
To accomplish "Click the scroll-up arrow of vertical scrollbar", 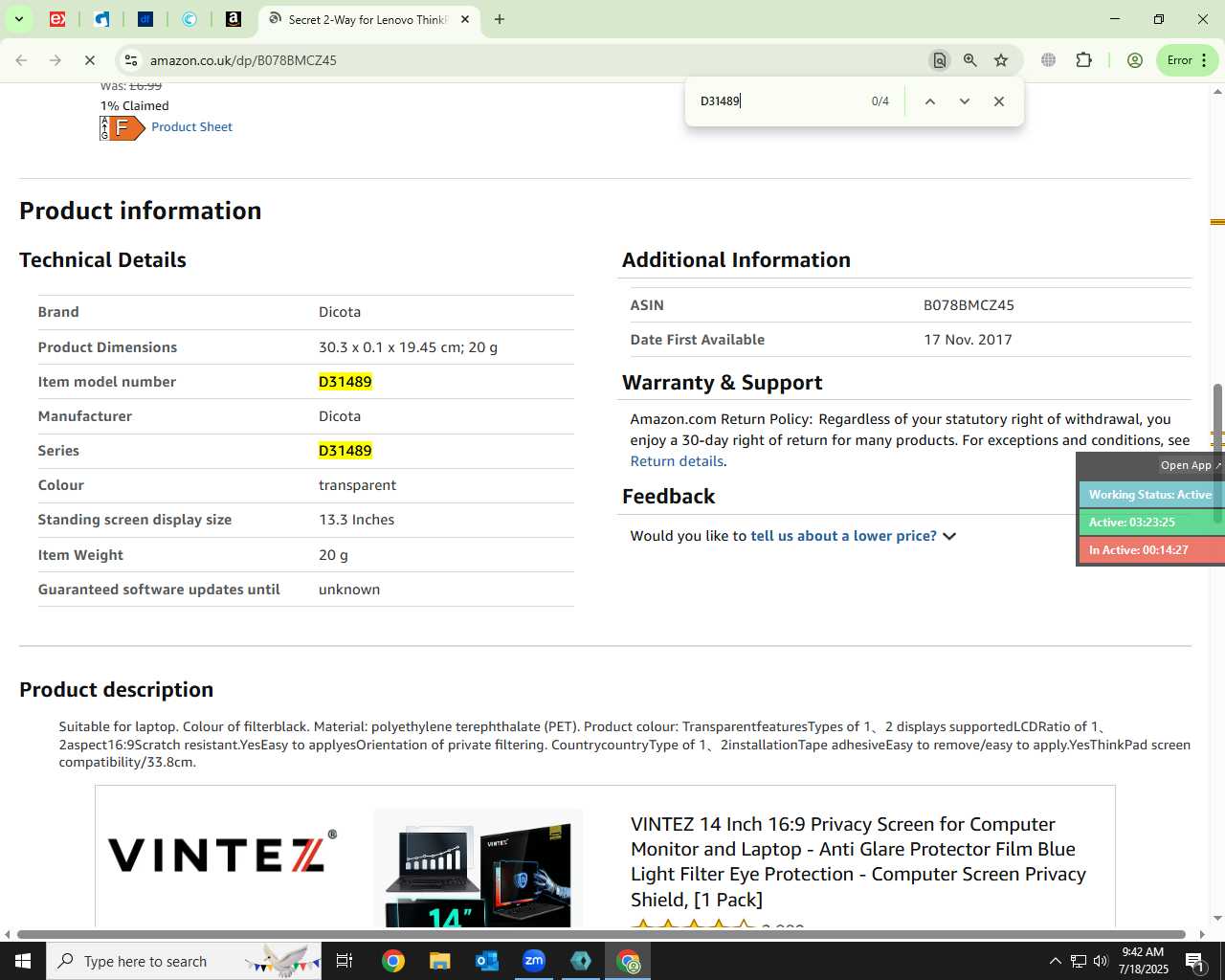I will coord(1217,92).
